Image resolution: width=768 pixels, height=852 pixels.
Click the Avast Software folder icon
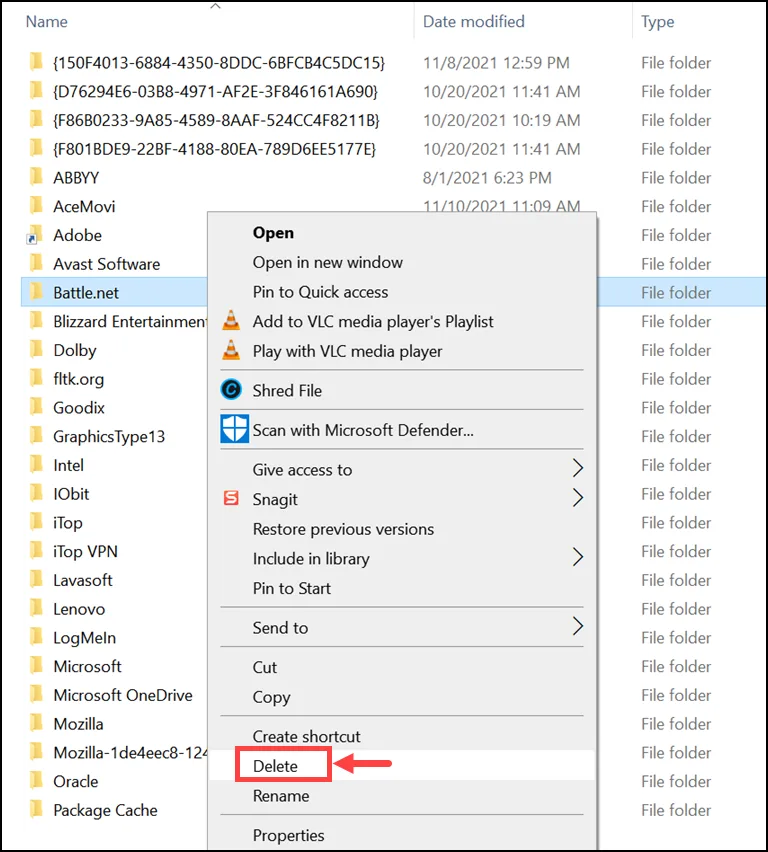36,263
